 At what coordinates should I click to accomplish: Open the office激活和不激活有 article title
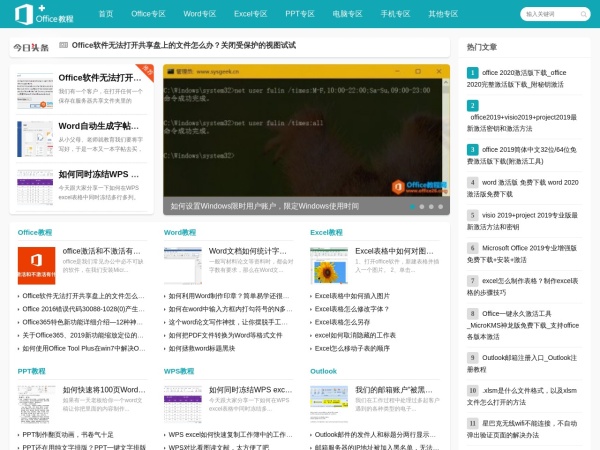[x=101, y=251]
